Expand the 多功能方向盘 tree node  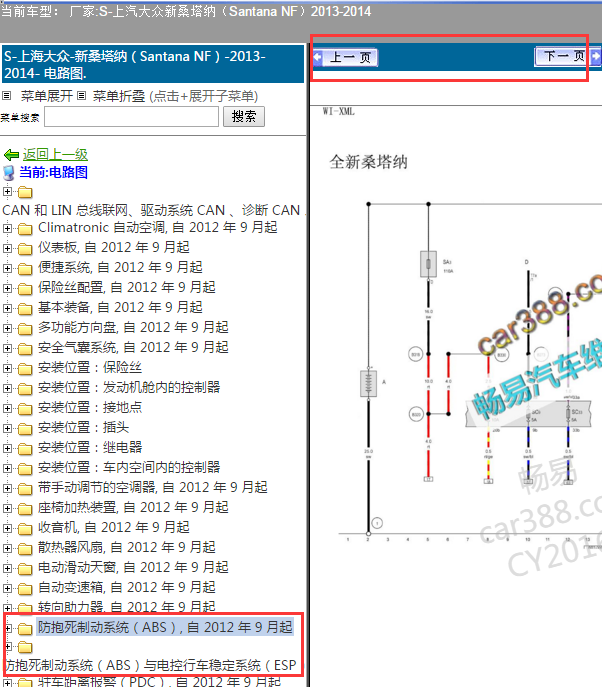[7, 328]
